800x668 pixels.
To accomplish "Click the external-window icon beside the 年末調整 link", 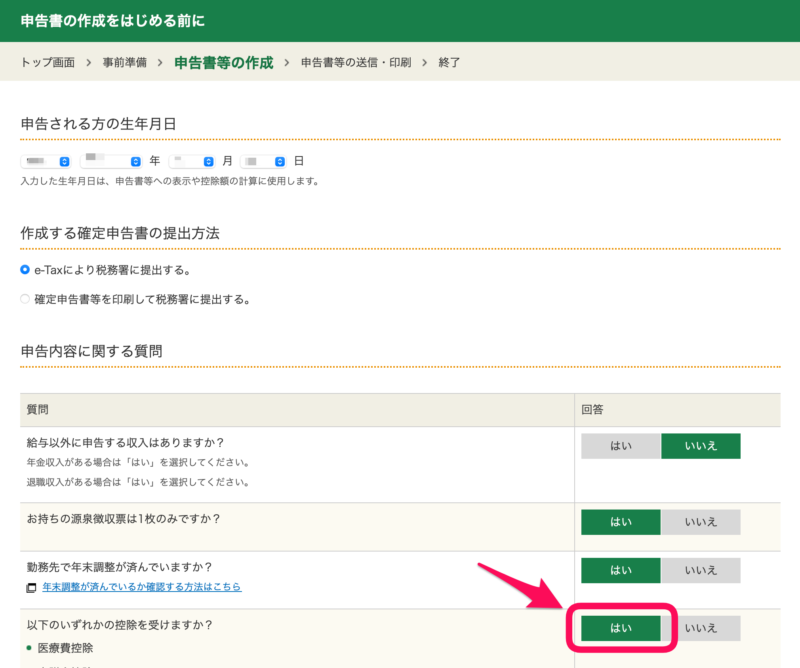I will 31,587.
